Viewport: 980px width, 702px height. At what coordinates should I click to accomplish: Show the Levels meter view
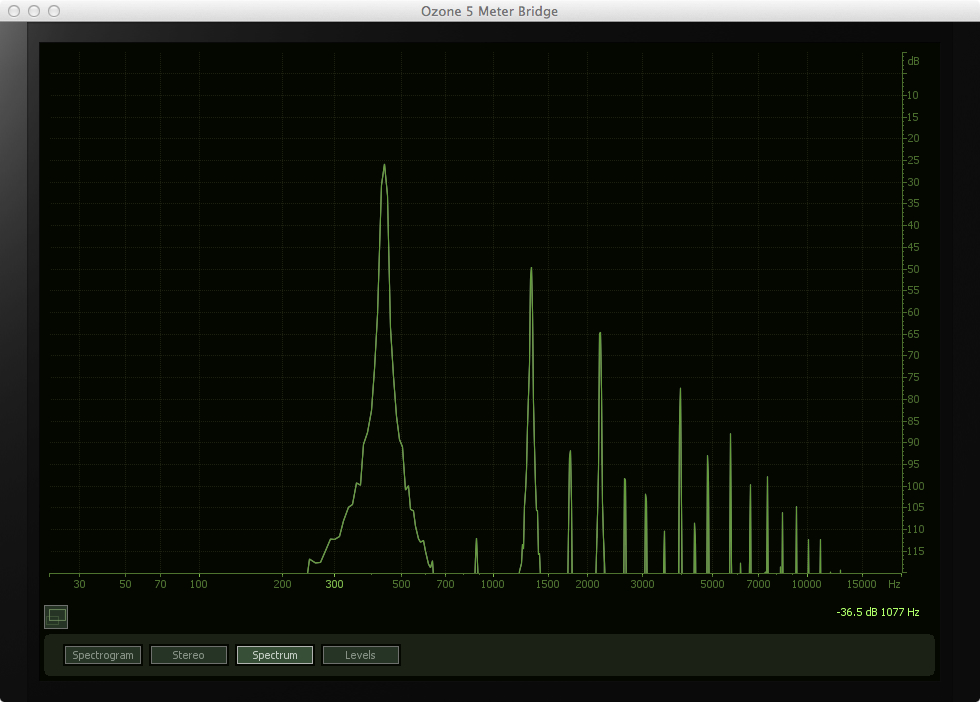tap(360, 655)
